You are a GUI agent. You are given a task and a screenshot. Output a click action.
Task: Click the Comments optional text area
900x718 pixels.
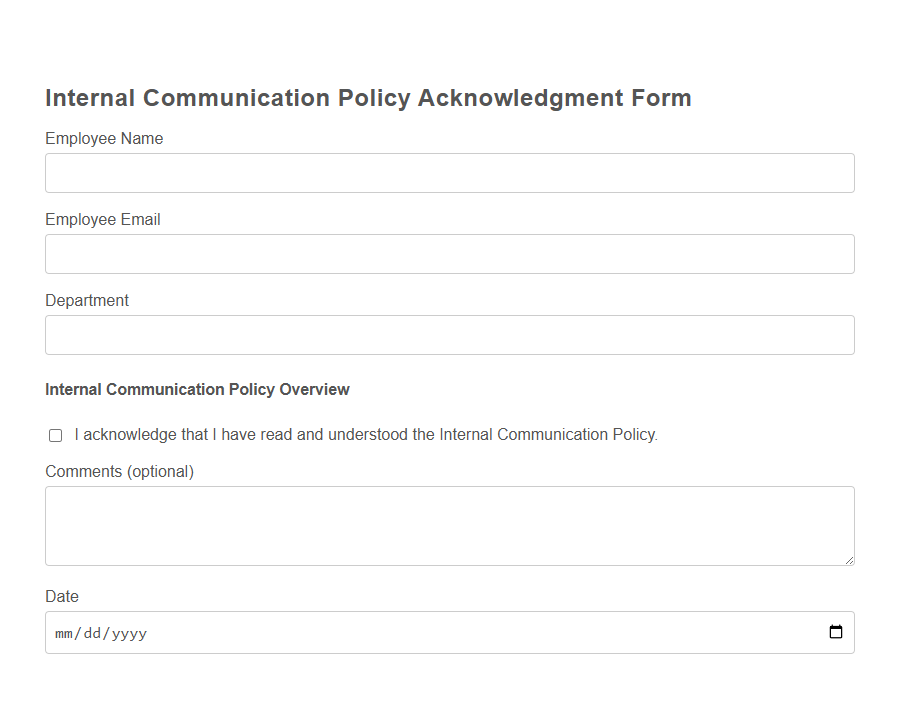pos(449,525)
